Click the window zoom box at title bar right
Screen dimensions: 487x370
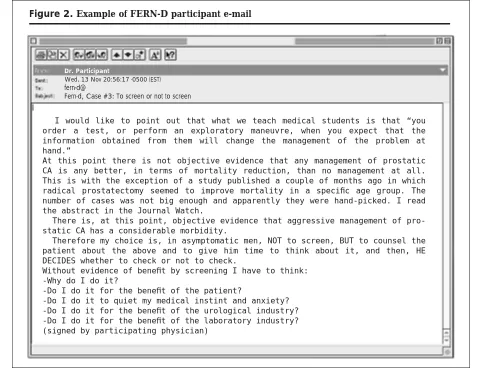click(x=439, y=41)
